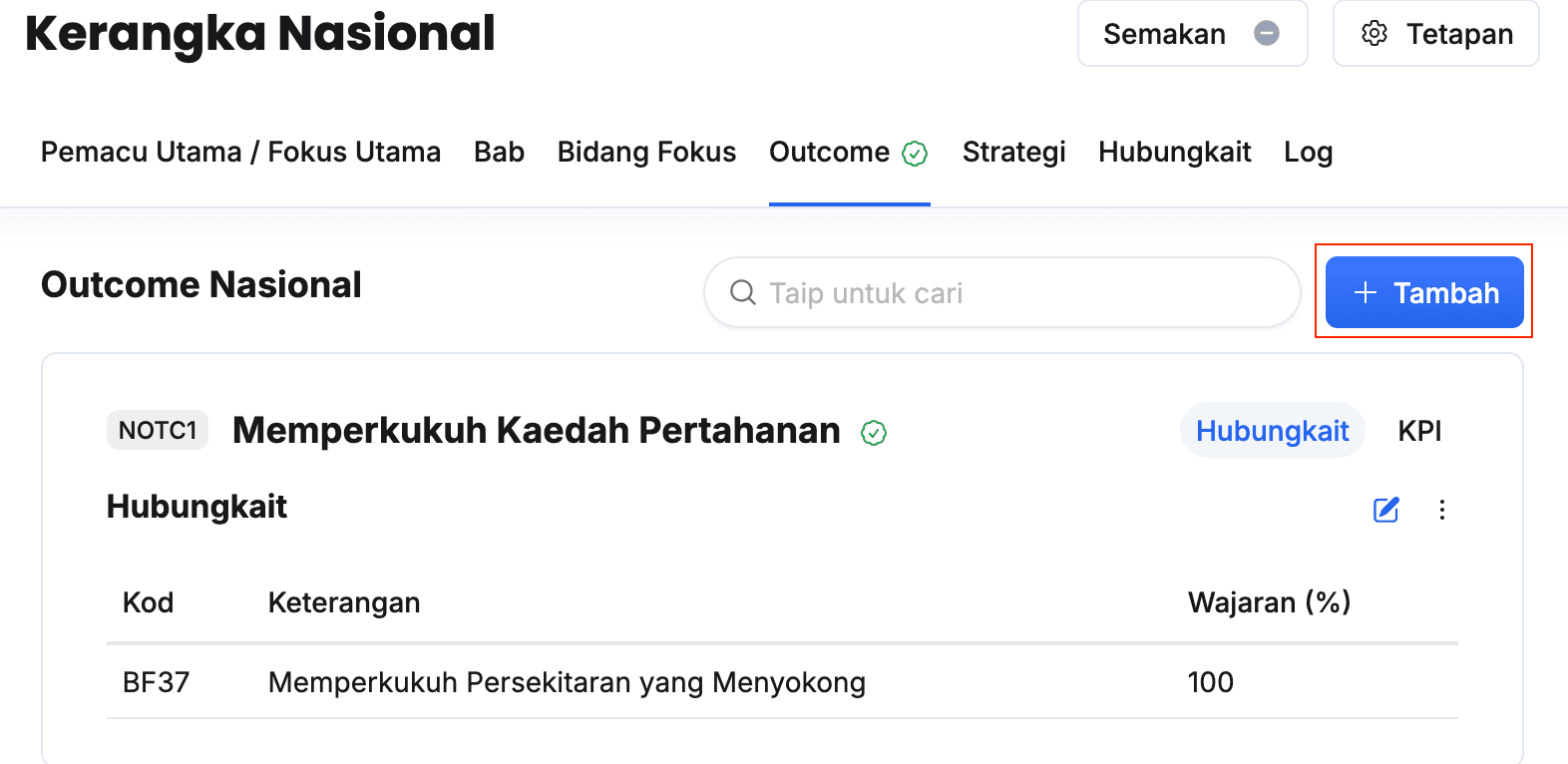Go to the Bidang Fokus tab
Viewport: 1568px width, 764px height.
tap(646, 152)
